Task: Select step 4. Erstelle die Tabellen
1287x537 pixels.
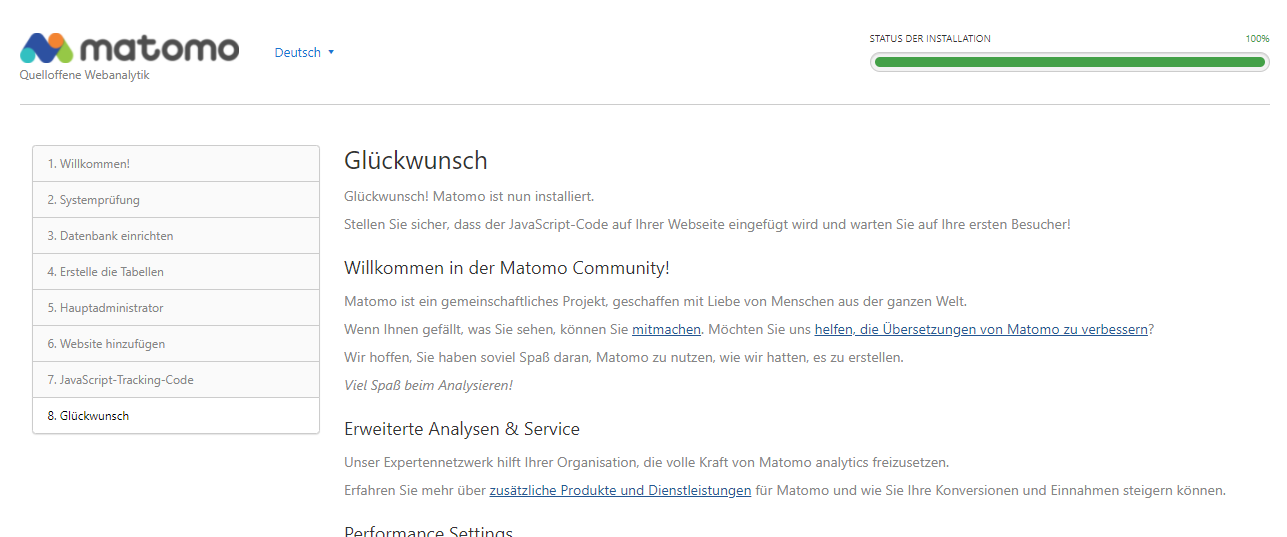Action: pyautogui.click(x=176, y=272)
